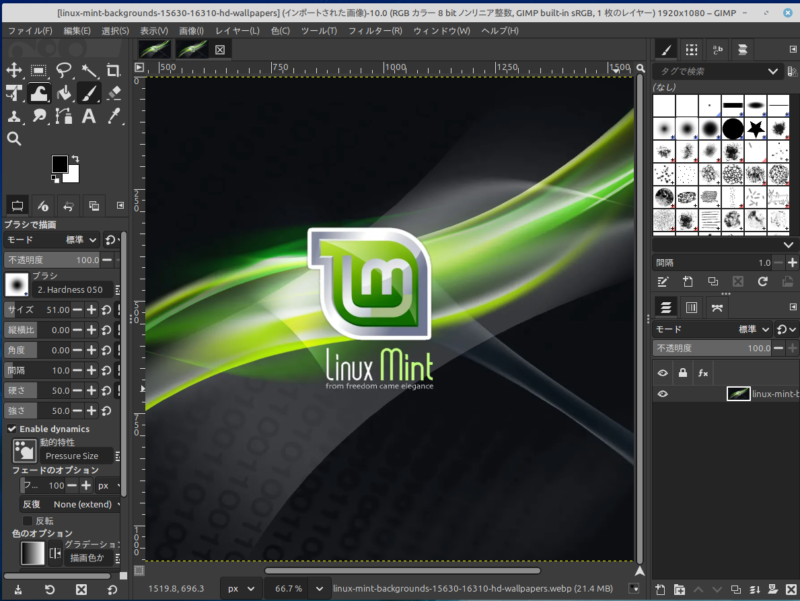Image resolution: width=800 pixels, height=601 pixels.
Task: Select the Bucket Fill tool
Action: tap(64, 93)
